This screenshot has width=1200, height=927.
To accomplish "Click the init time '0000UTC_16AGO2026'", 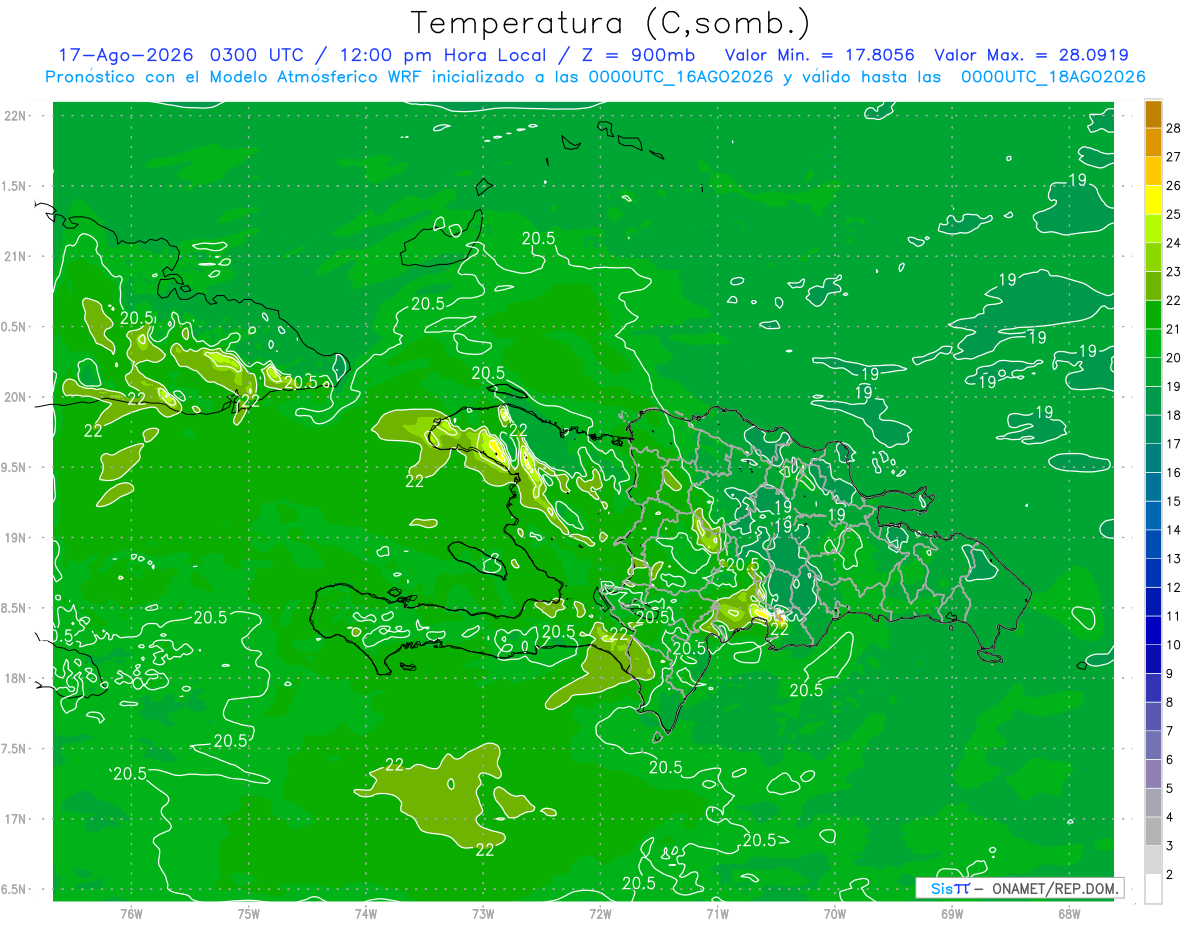I will pyautogui.click(x=681, y=77).
